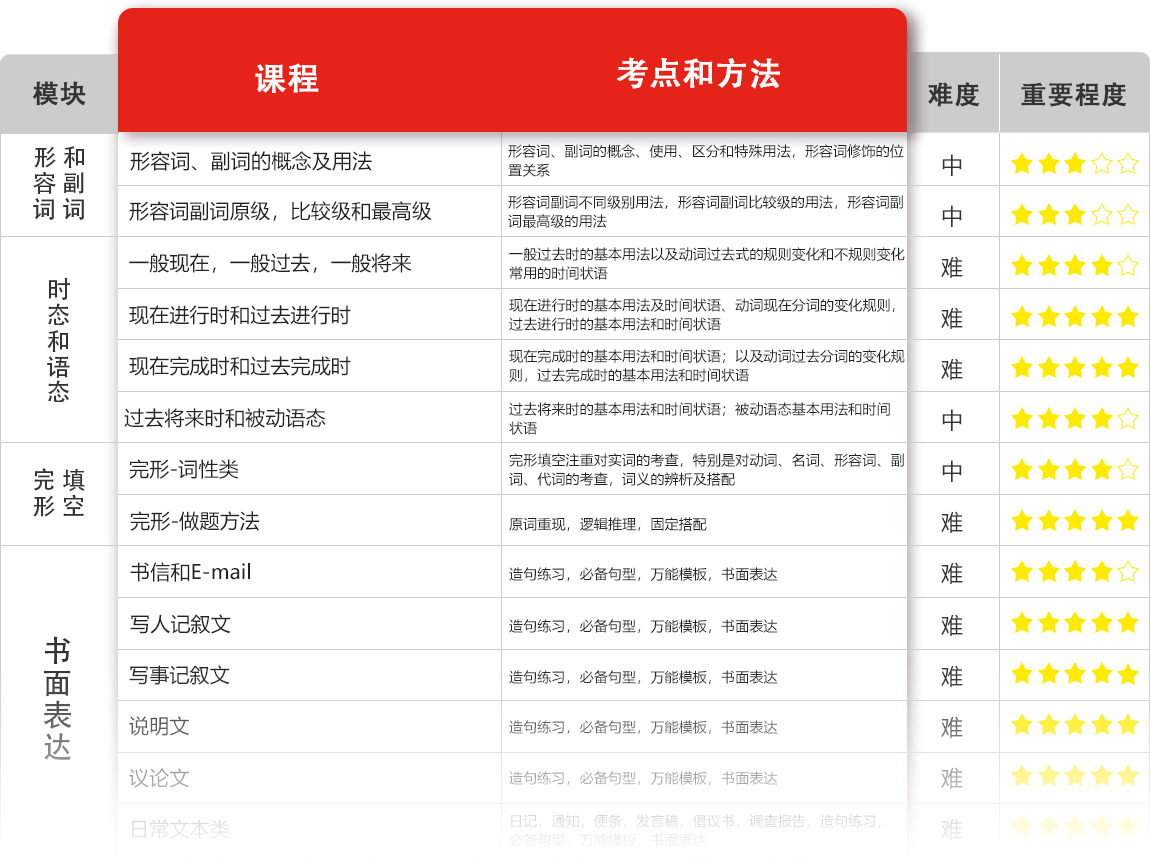Open course 现在进行时和过去进行时

pyautogui.click(x=240, y=315)
